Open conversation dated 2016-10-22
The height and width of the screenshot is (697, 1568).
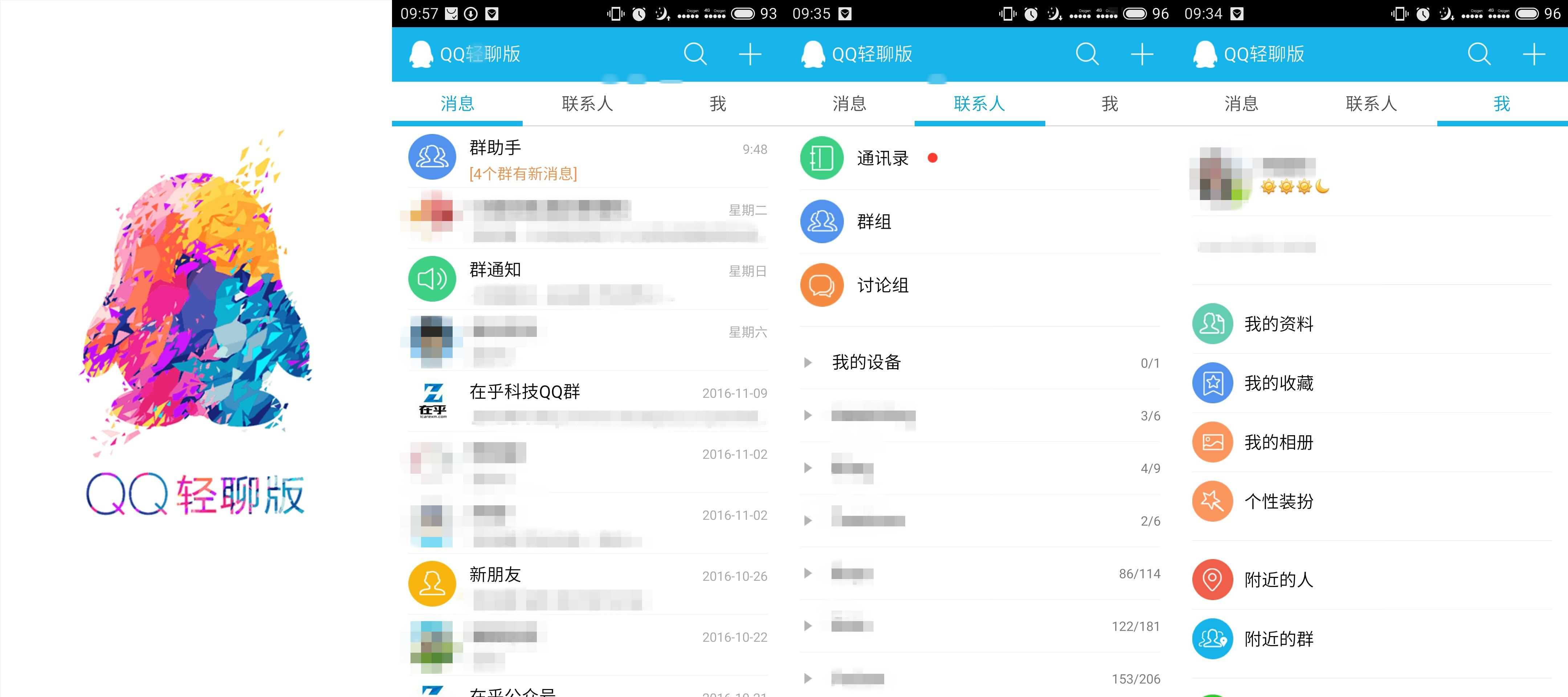pyautogui.click(x=587, y=645)
